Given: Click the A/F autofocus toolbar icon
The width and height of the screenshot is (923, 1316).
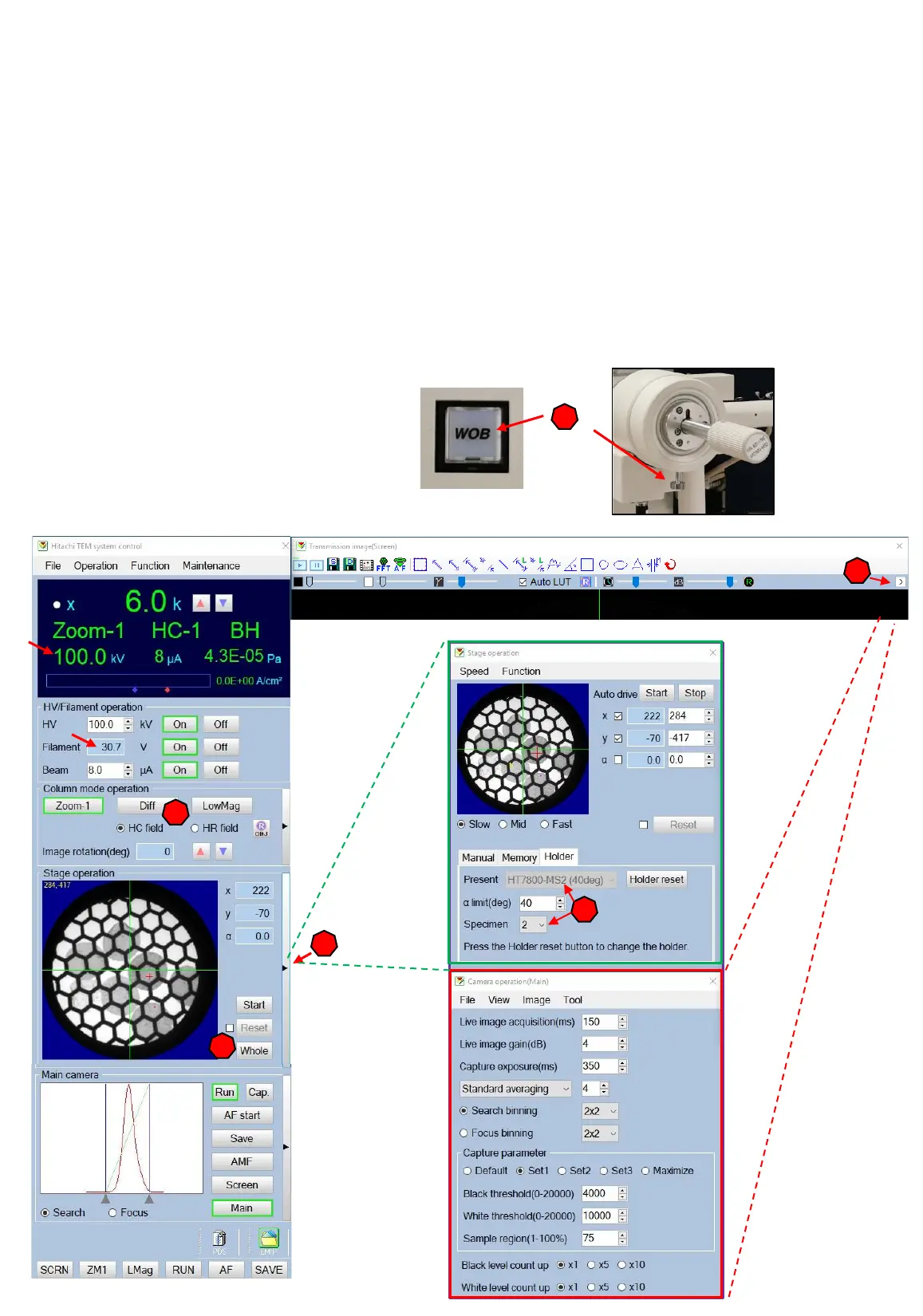Looking at the screenshot, I should click(x=400, y=565).
